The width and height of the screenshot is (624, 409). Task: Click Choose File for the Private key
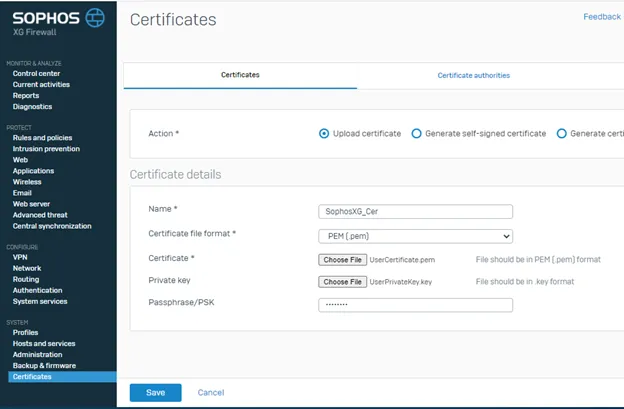(x=342, y=282)
